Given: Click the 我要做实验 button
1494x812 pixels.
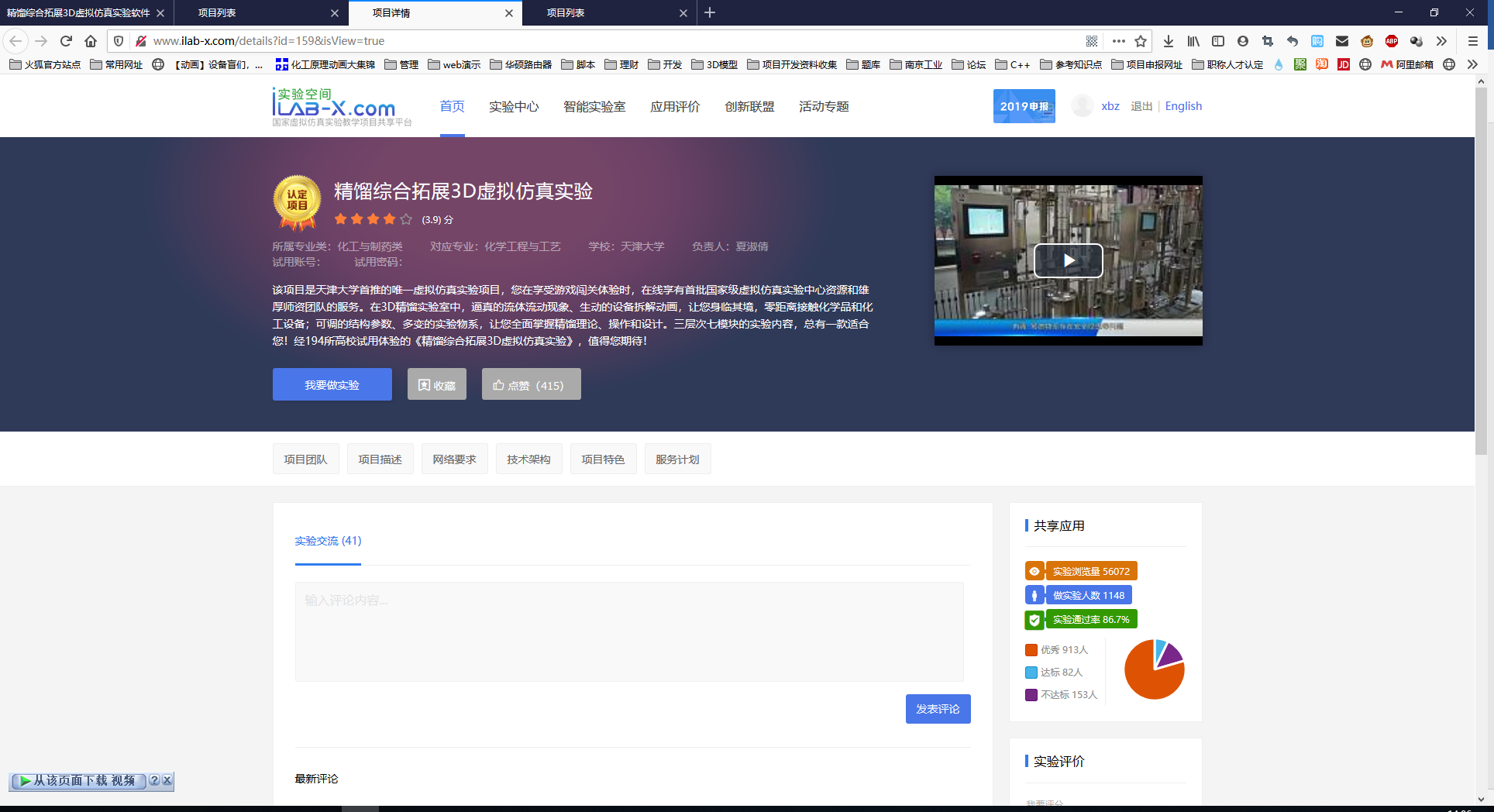Looking at the screenshot, I should [332, 384].
